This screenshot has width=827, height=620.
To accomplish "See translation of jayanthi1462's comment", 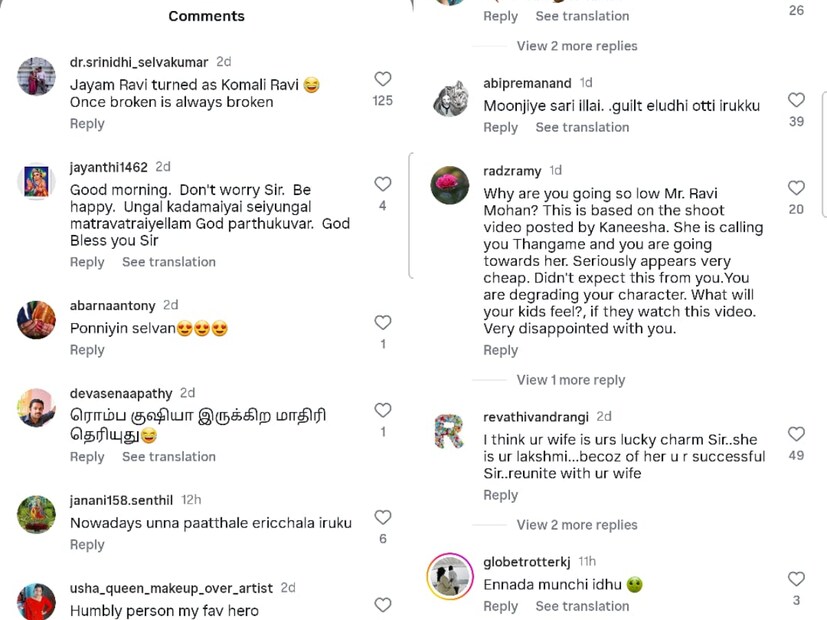I will [169, 262].
